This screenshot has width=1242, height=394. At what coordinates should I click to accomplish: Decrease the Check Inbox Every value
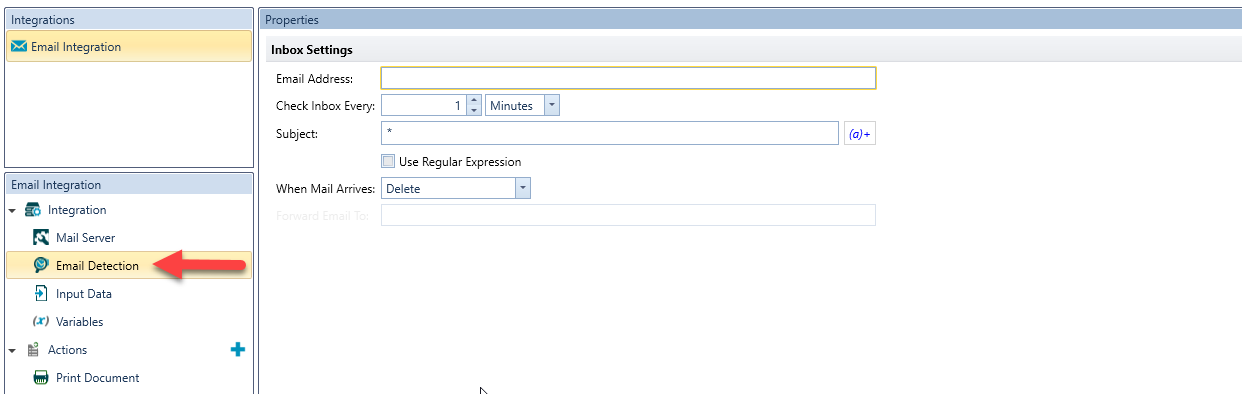[x=474, y=110]
